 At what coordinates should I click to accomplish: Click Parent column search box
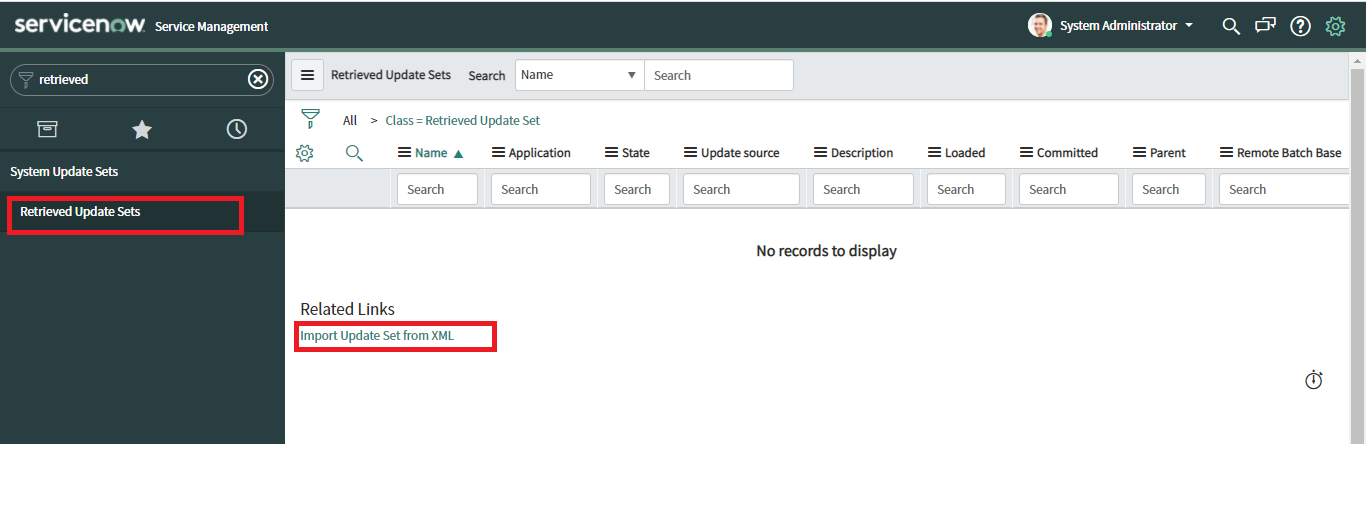click(x=1169, y=189)
